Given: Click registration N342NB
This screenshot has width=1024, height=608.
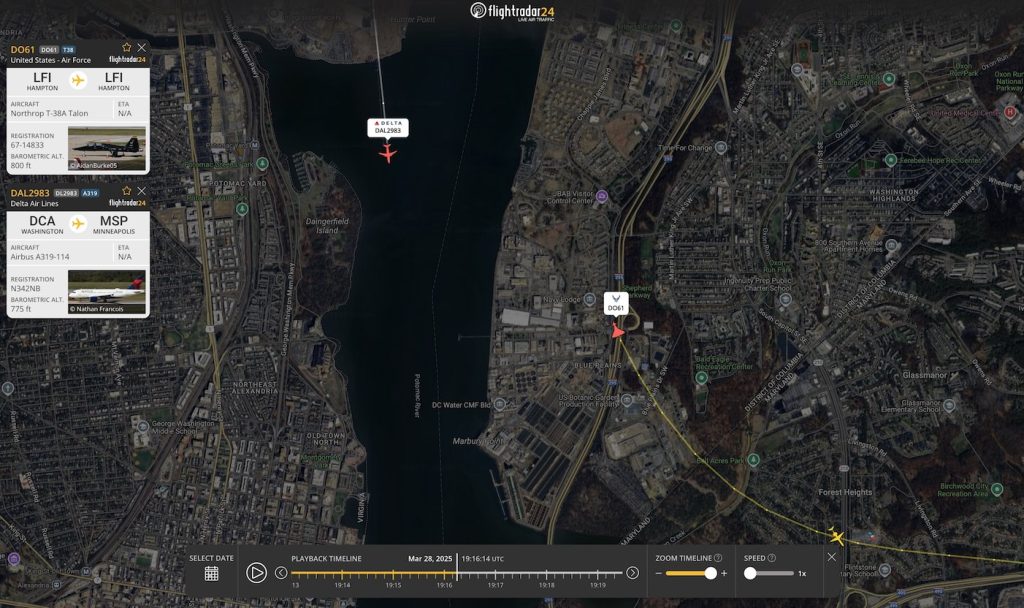Looking at the screenshot, I should click(x=25, y=289).
